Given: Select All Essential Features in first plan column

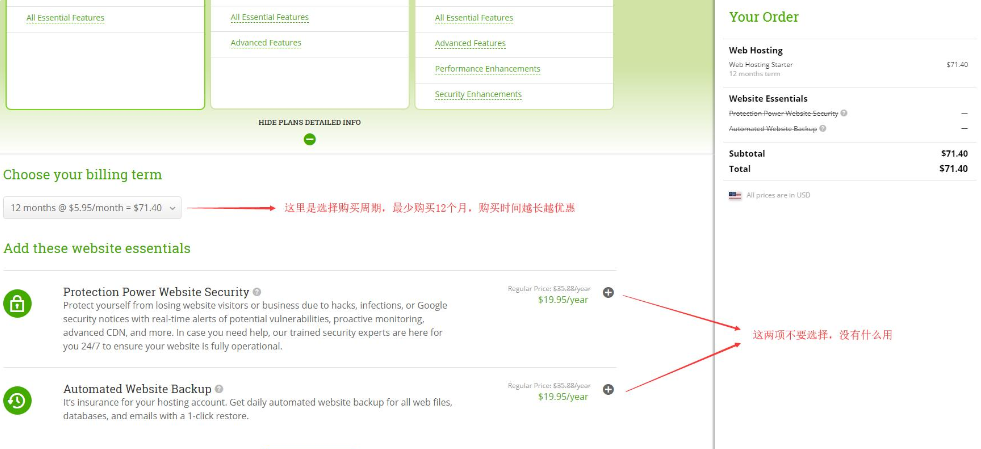Looking at the screenshot, I should [x=65, y=18].
